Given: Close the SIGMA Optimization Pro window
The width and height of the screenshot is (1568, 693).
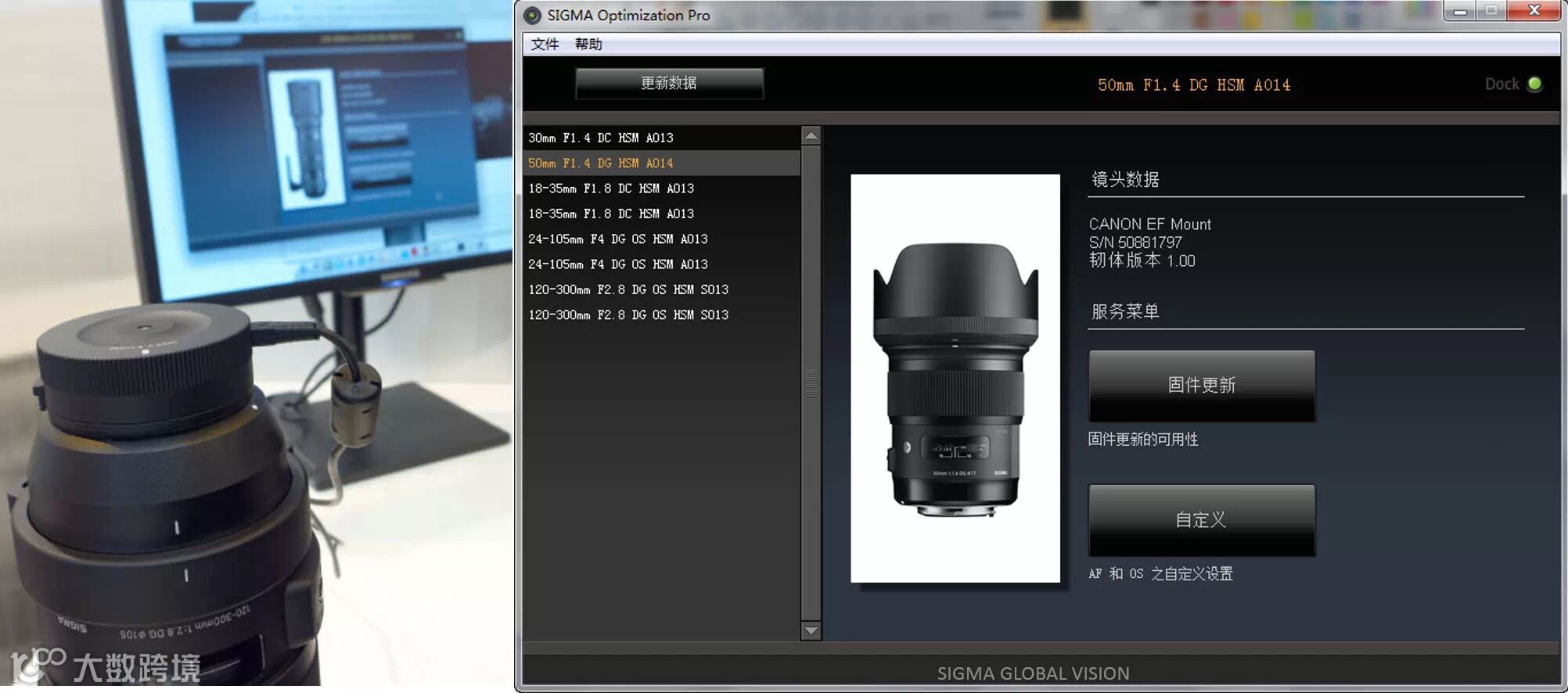Looking at the screenshot, I should pos(1534,11).
